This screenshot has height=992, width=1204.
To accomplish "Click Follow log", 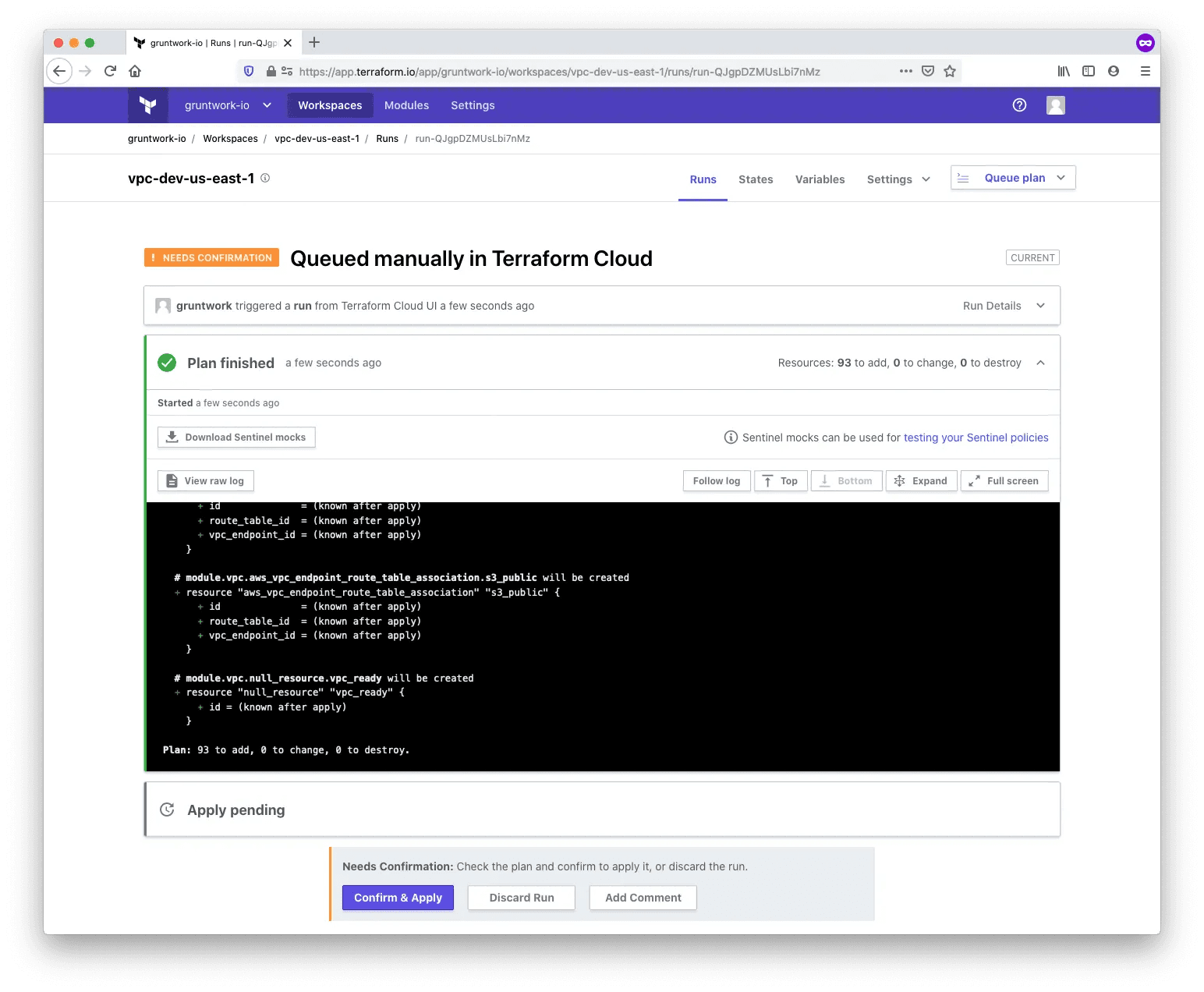I will (x=717, y=481).
